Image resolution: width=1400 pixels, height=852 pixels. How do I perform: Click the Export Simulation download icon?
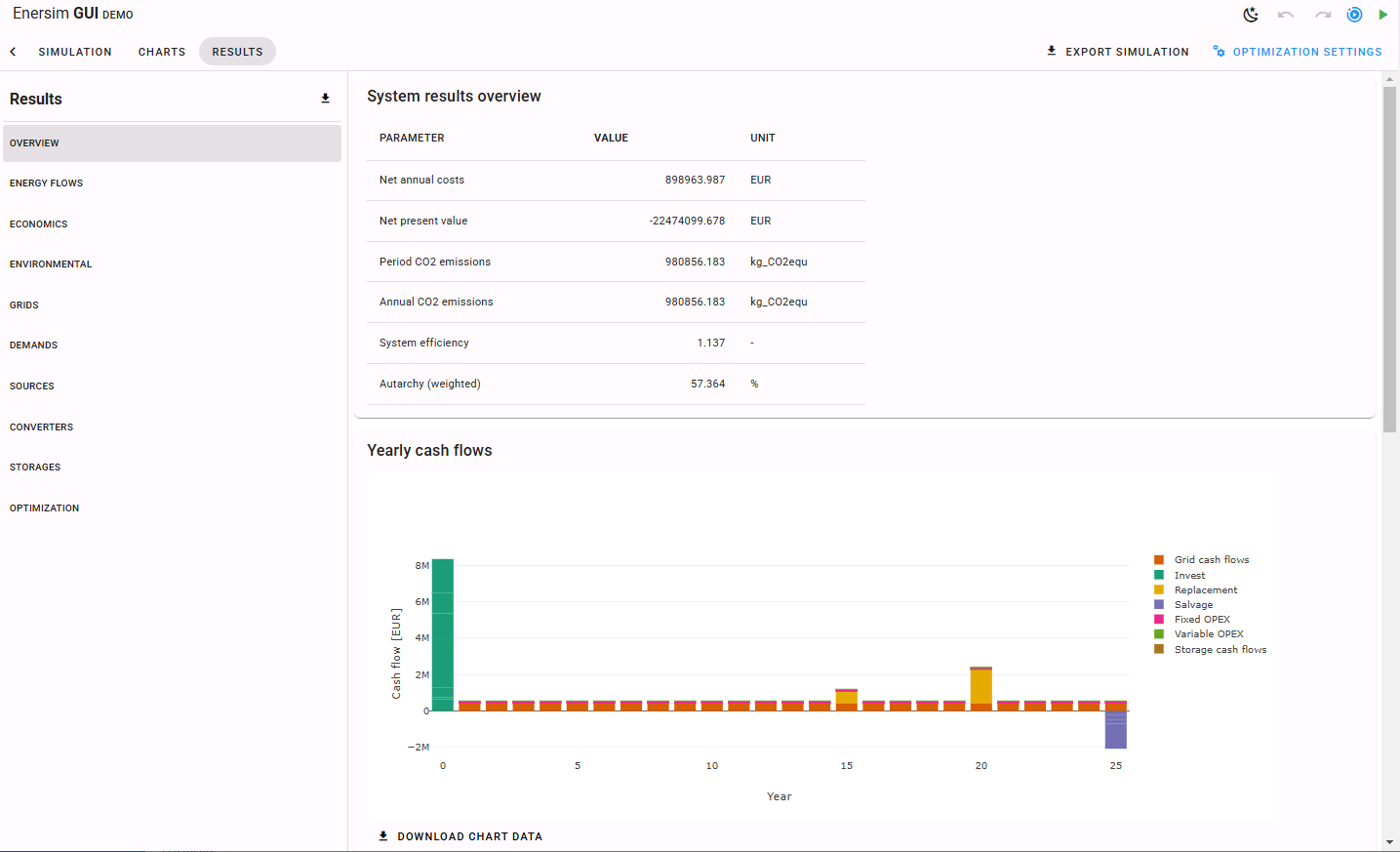(1052, 51)
